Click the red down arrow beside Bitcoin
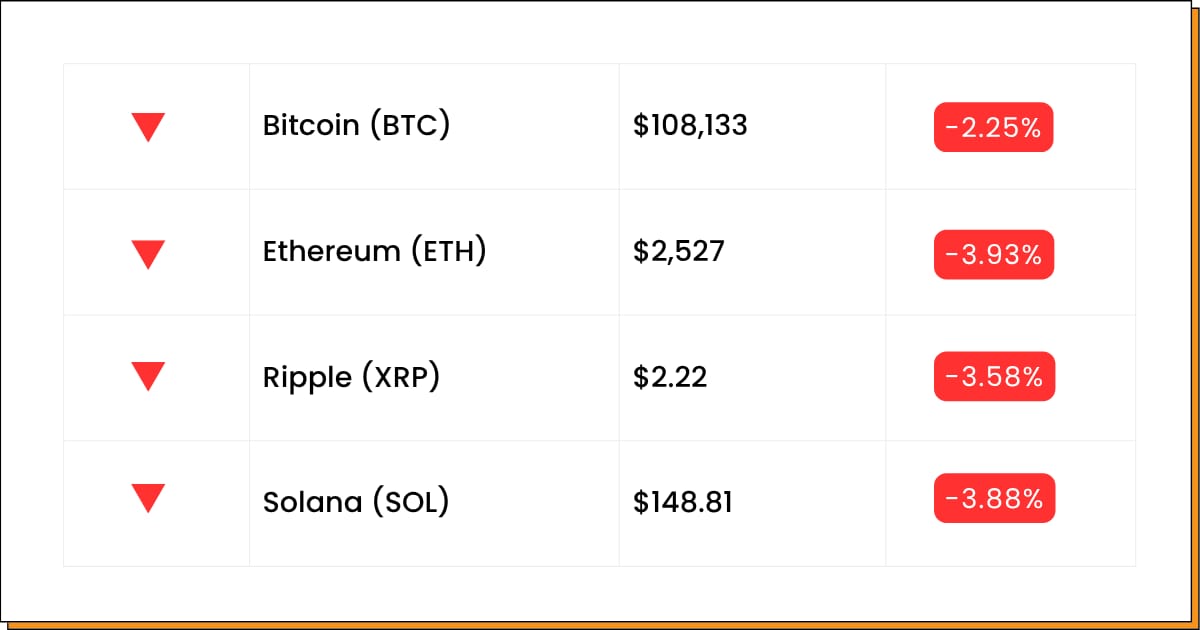 (148, 127)
